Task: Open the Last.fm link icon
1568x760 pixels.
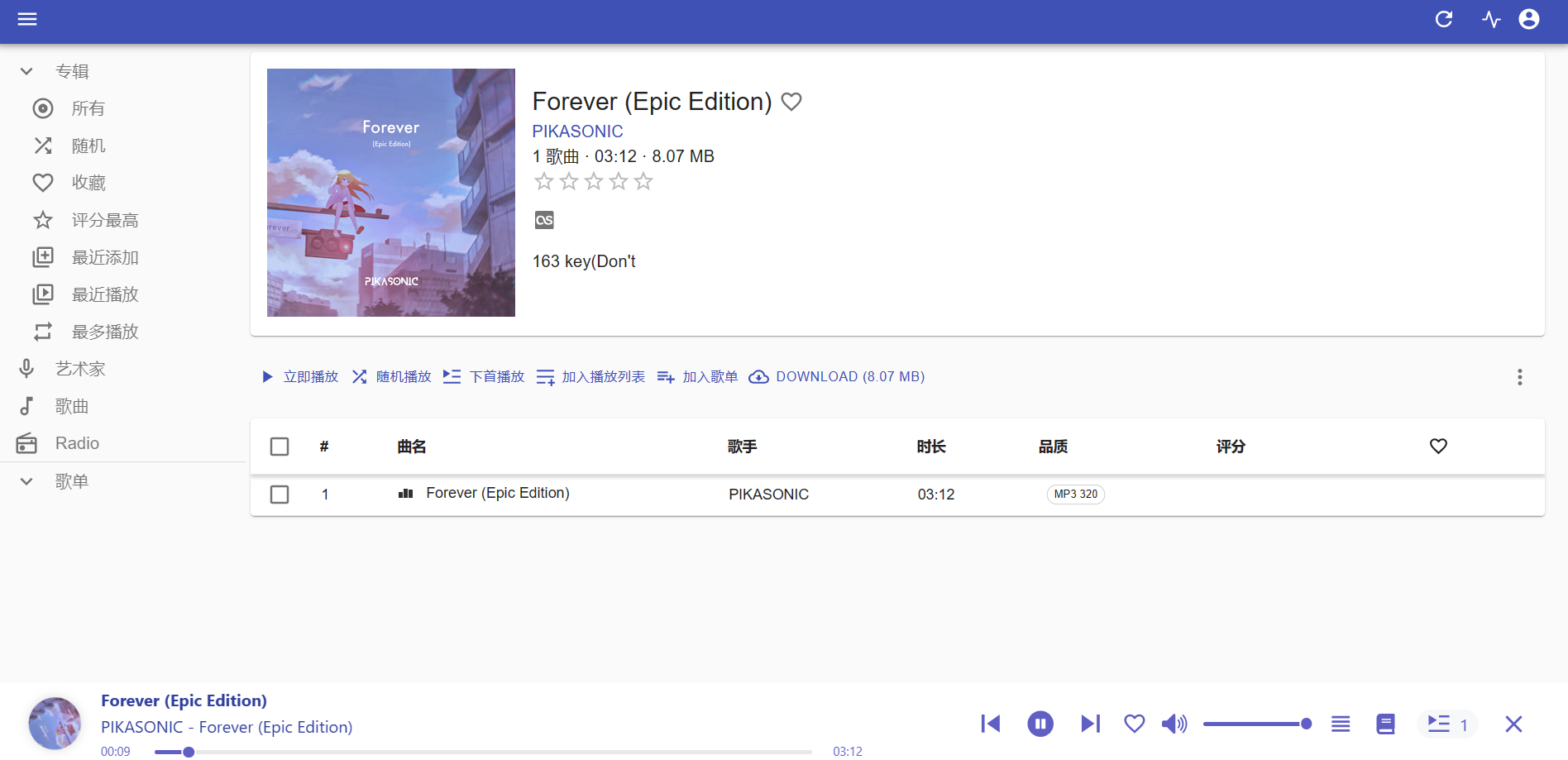Action: click(x=544, y=220)
